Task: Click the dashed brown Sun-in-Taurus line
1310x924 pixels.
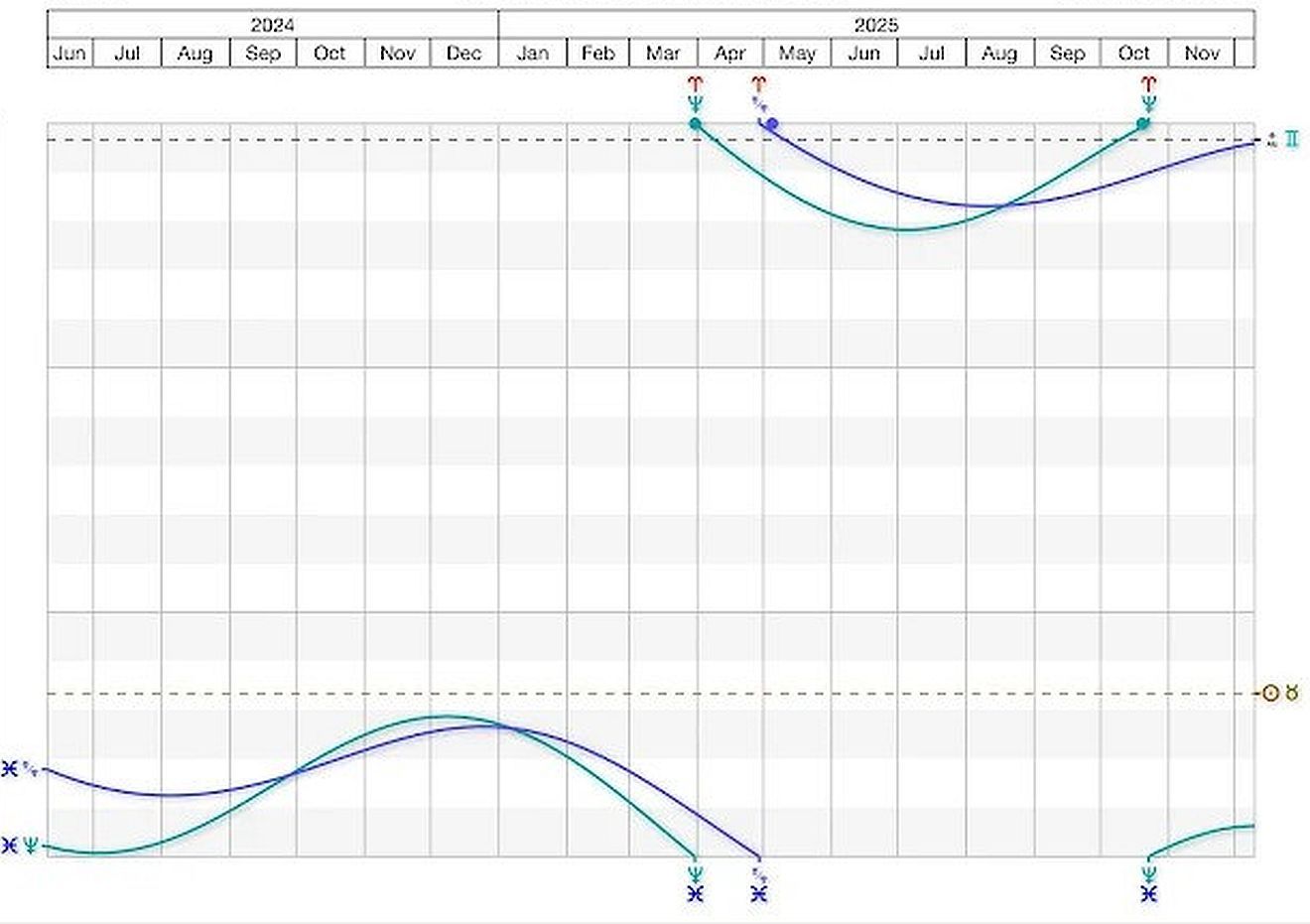Action: pyautogui.click(x=651, y=693)
